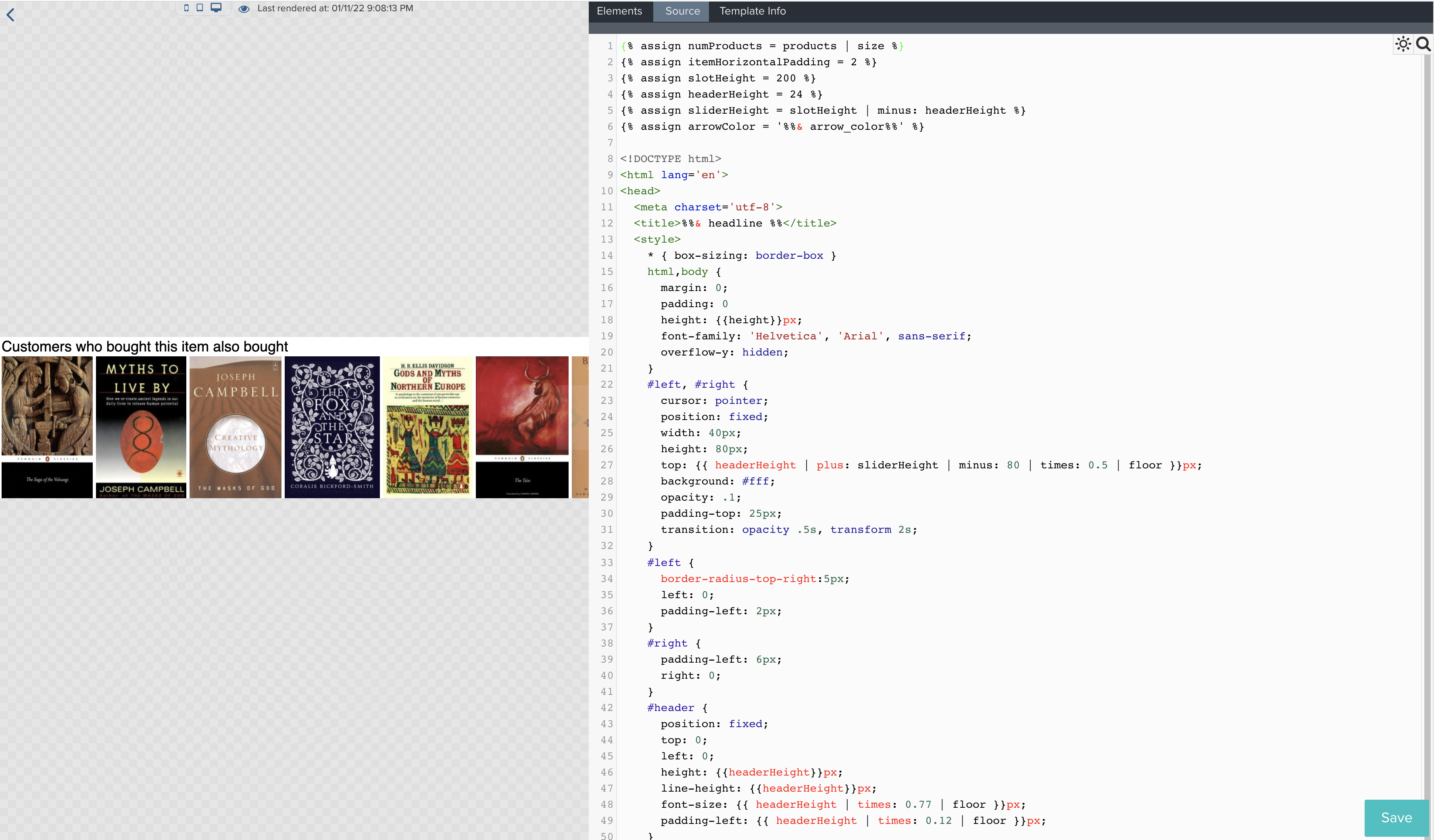Click the 'assign slotHeight = 200' line

coord(718,78)
